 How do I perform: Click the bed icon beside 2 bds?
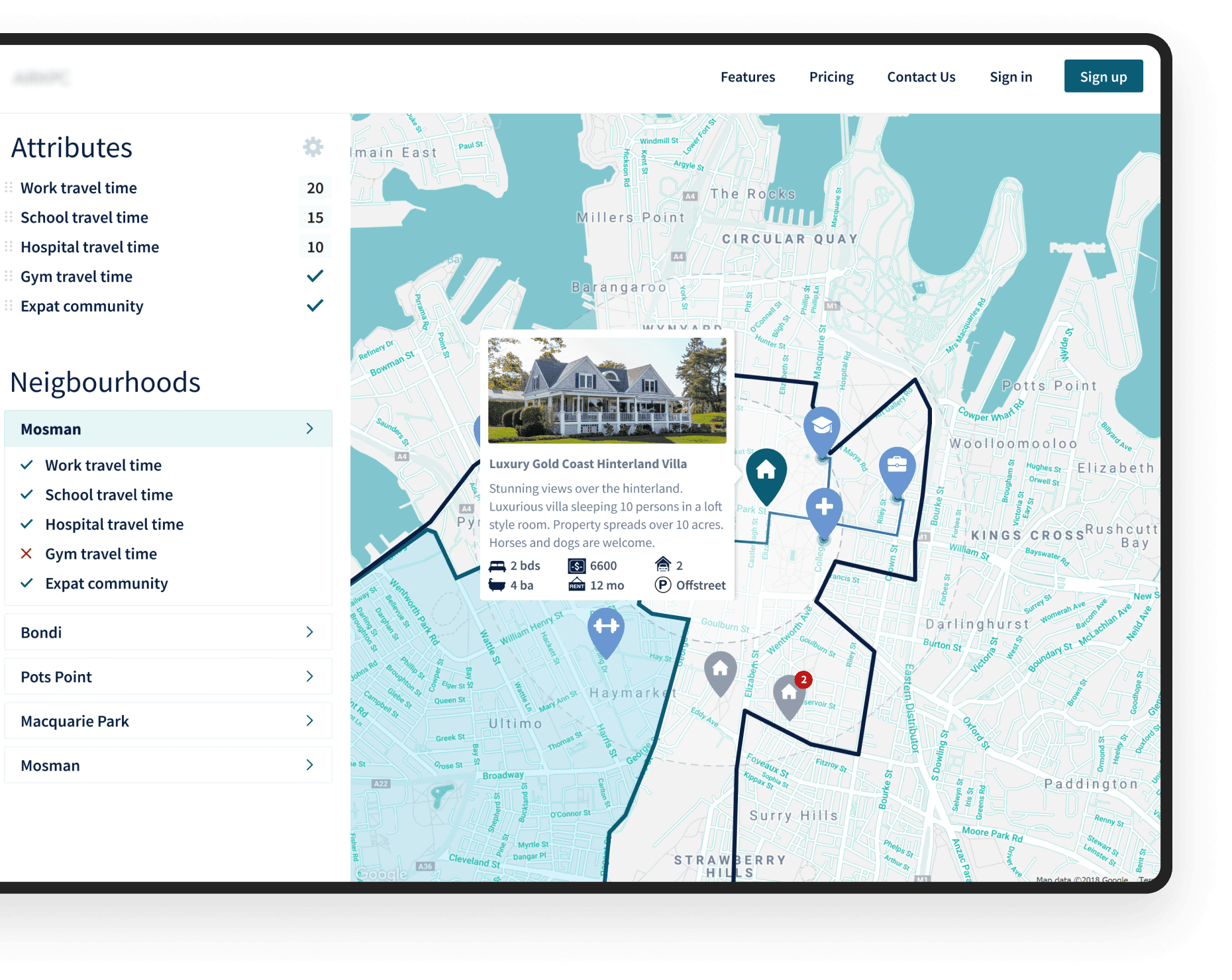[x=497, y=566]
